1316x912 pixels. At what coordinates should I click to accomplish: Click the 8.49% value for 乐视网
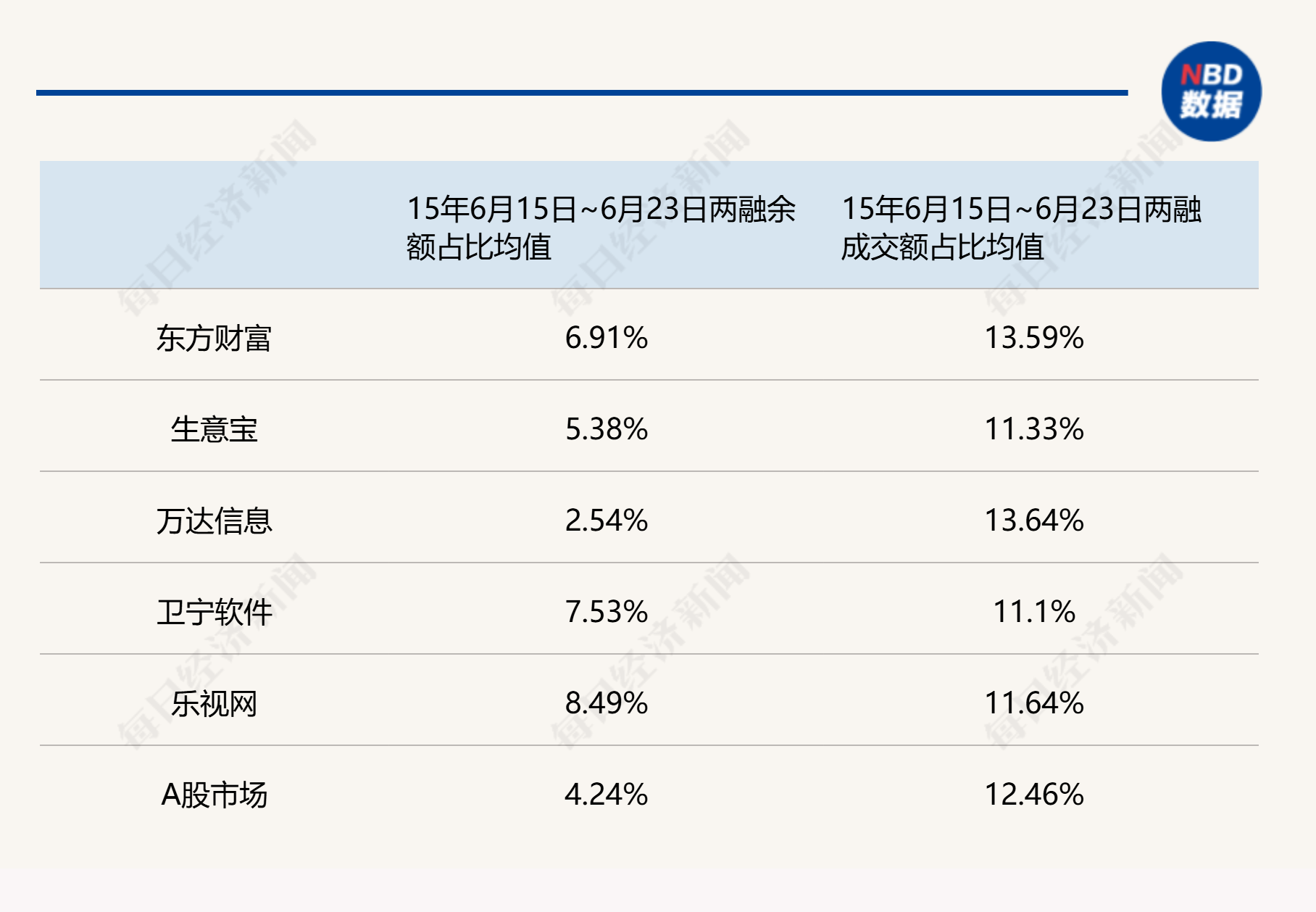pos(607,703)
